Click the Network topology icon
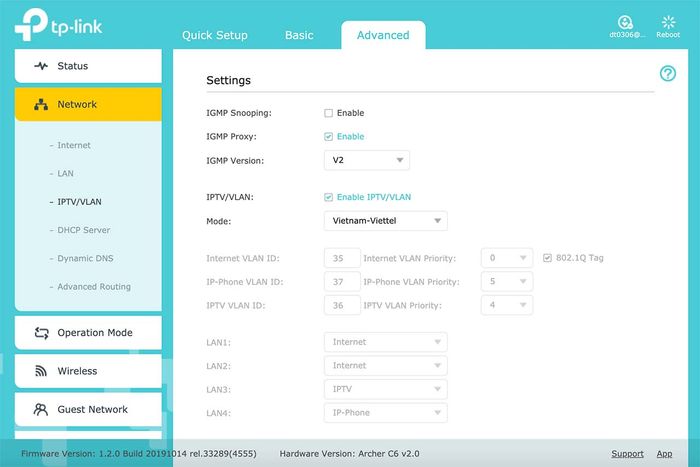 41,104
